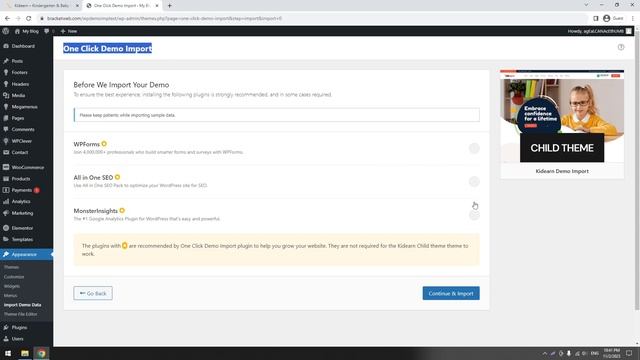Screen dimensions: 640x360
Task: Open Theme File Editor submenu
Action: pyautogui.click(x=20, y=314)
